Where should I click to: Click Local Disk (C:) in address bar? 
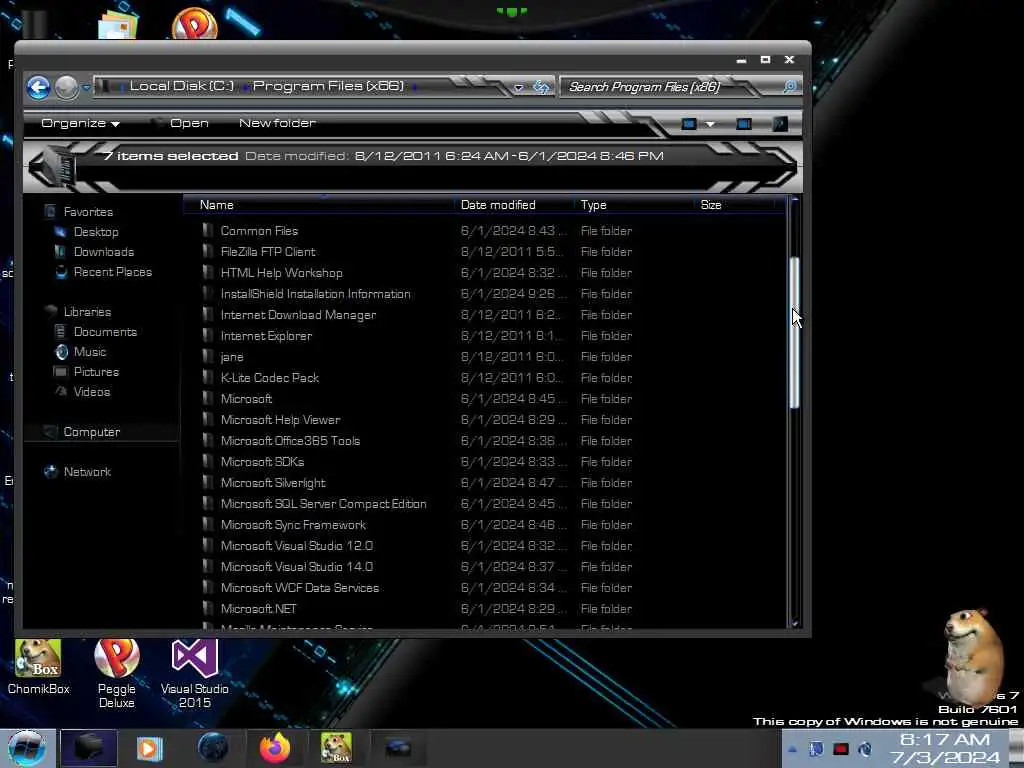coord(182,86)
